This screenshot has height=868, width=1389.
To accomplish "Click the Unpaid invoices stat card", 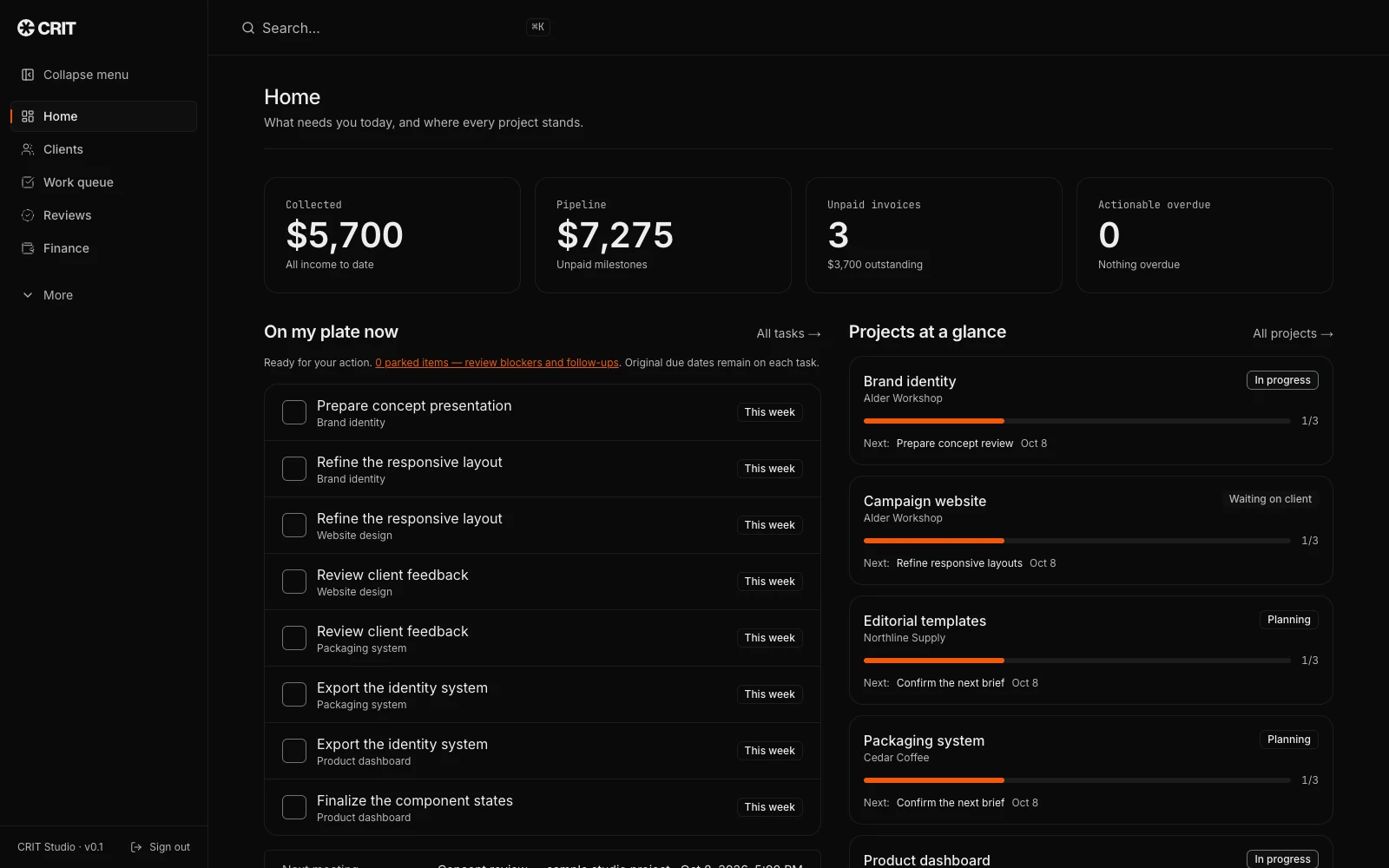I will tap(934, 235).
